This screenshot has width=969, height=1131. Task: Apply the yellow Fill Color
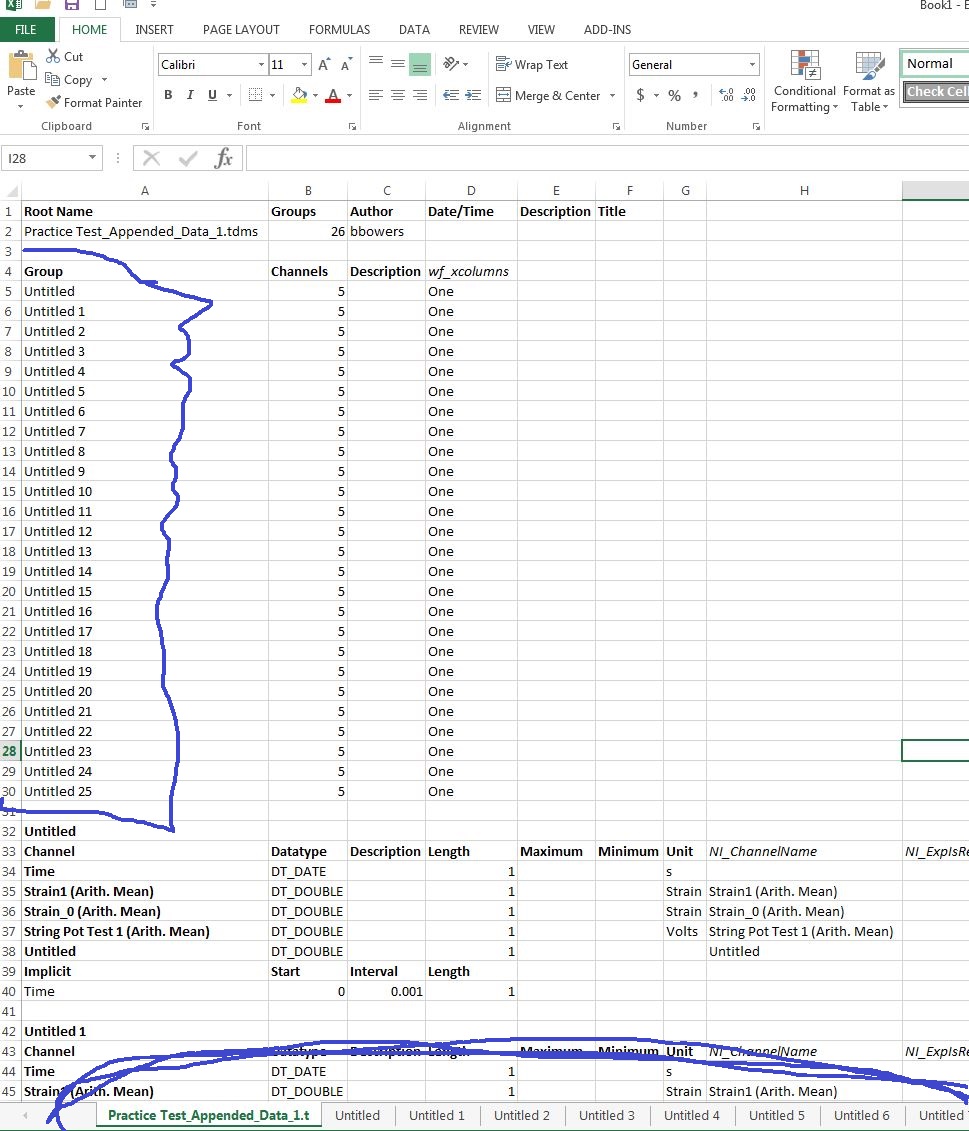(x=299, y=95)
